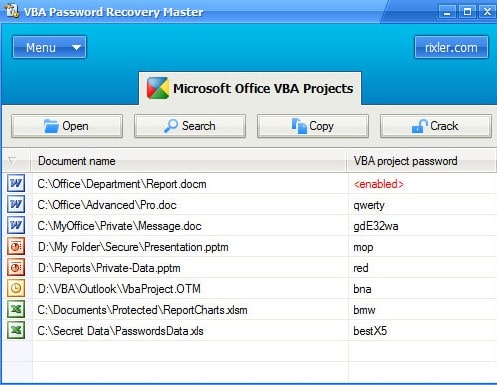Select row D:\Reports\Private-Data.pptm
497x385 pixels.
coord(249,268)
